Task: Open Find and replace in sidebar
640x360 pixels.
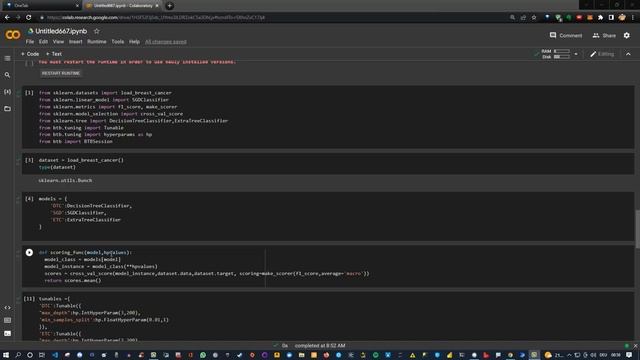Action: pyautogui.click(x=7, y=75)
